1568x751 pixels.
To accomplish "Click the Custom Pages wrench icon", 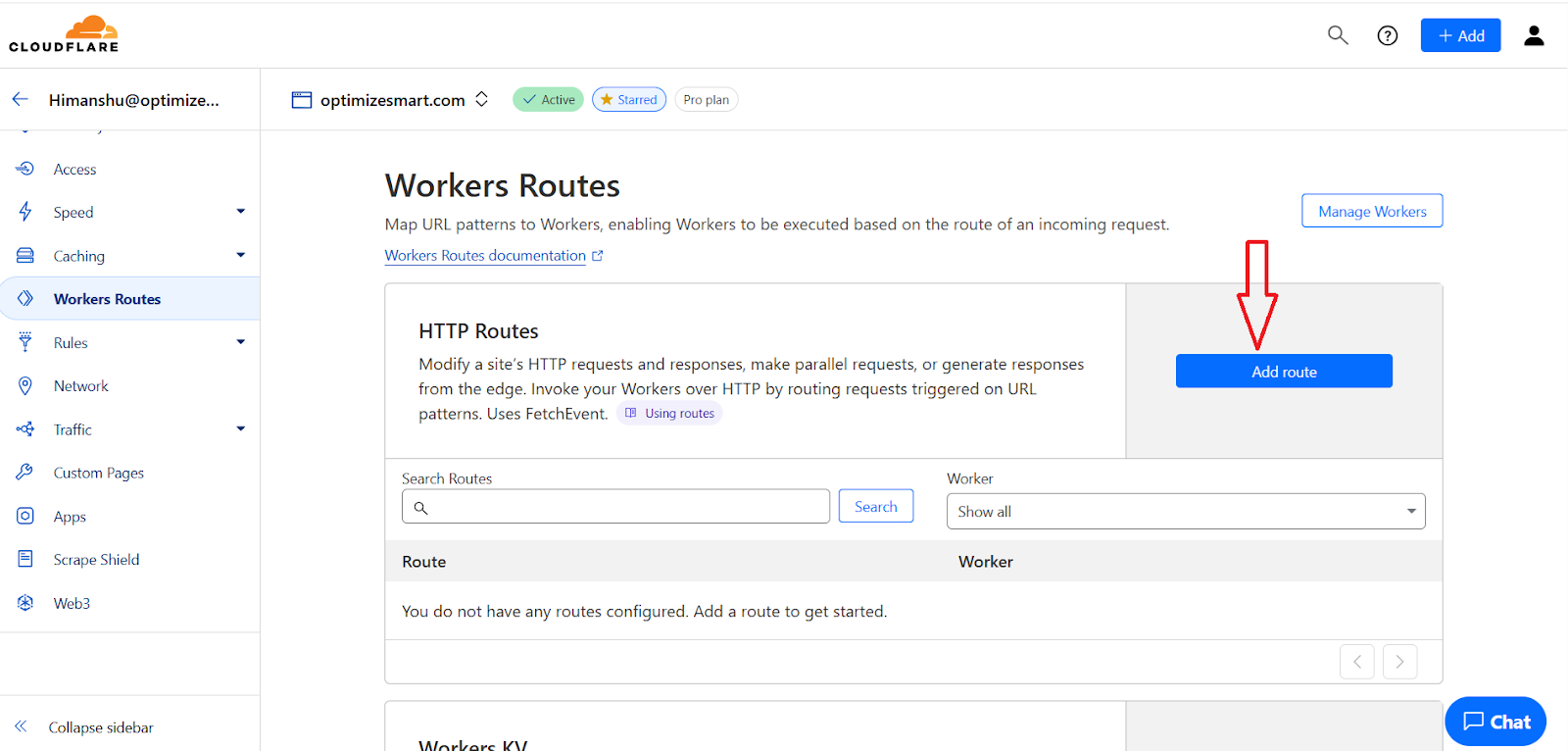I will pyautogui.click(x=25, y=472).
